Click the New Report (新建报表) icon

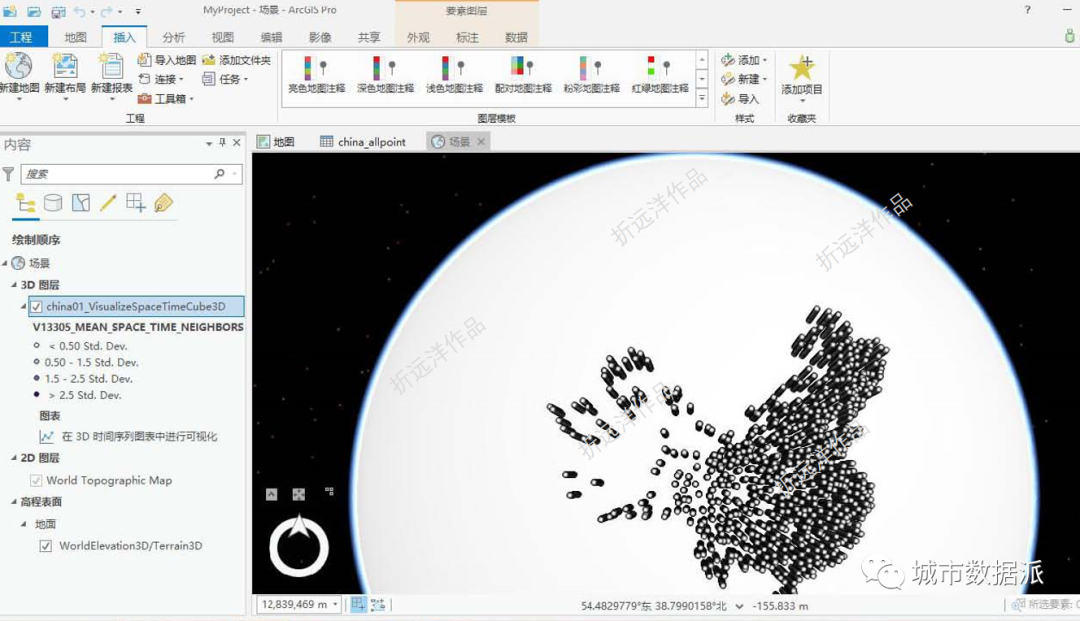tap(112, 66)
